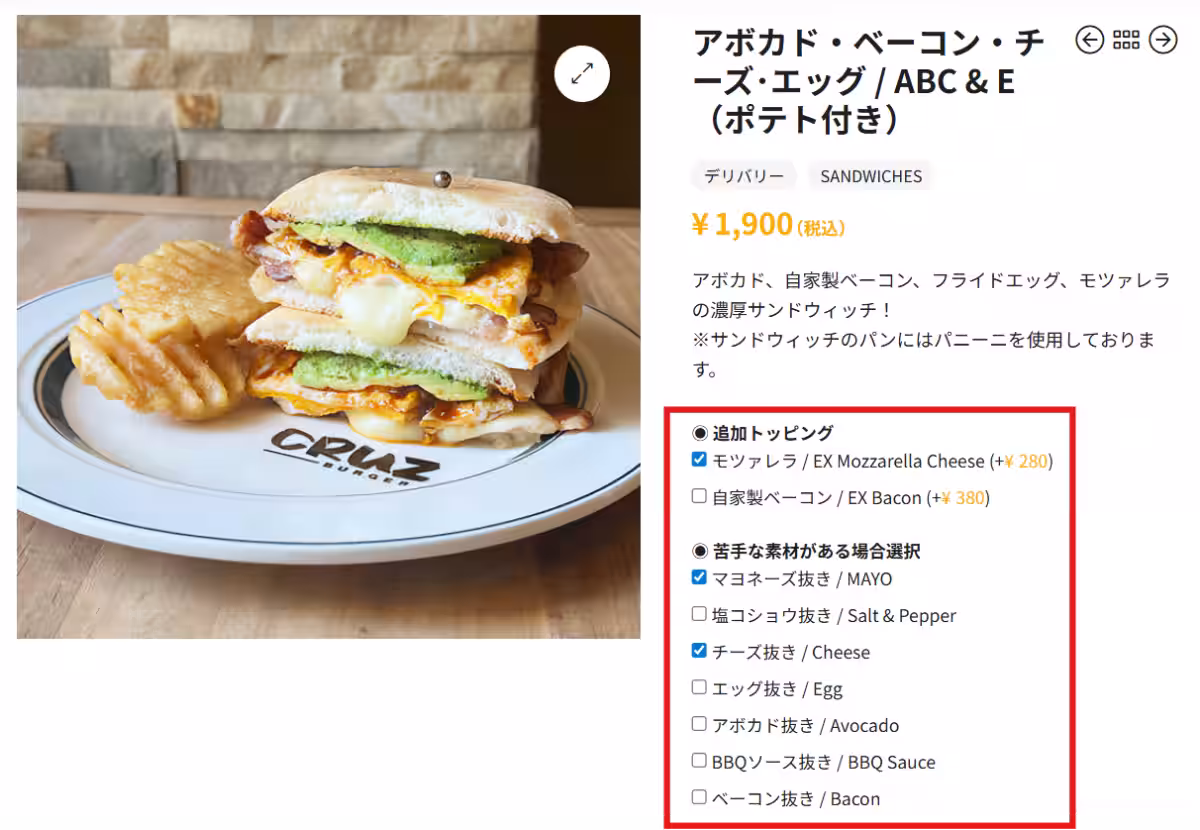
Task: Check the Bacon removal option
Action: [699, 797]
